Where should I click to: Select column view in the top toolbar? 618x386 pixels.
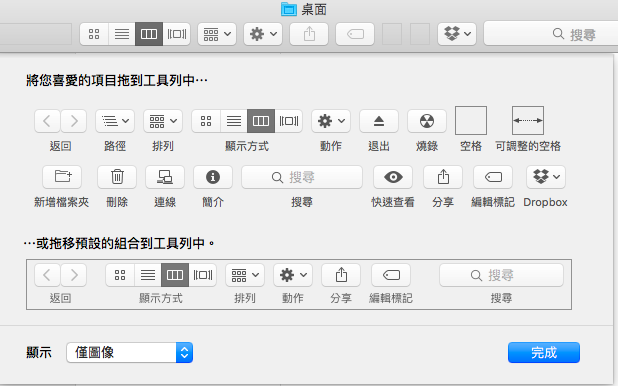pyautogui.click(x=149, y=34)
